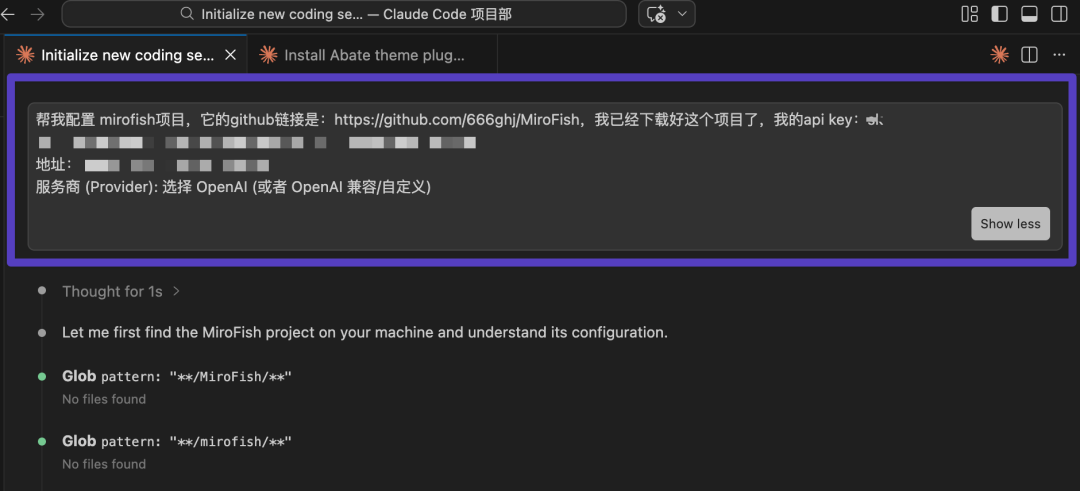
Task: Click the back navigation arrow
Action: tap(8, 14)
